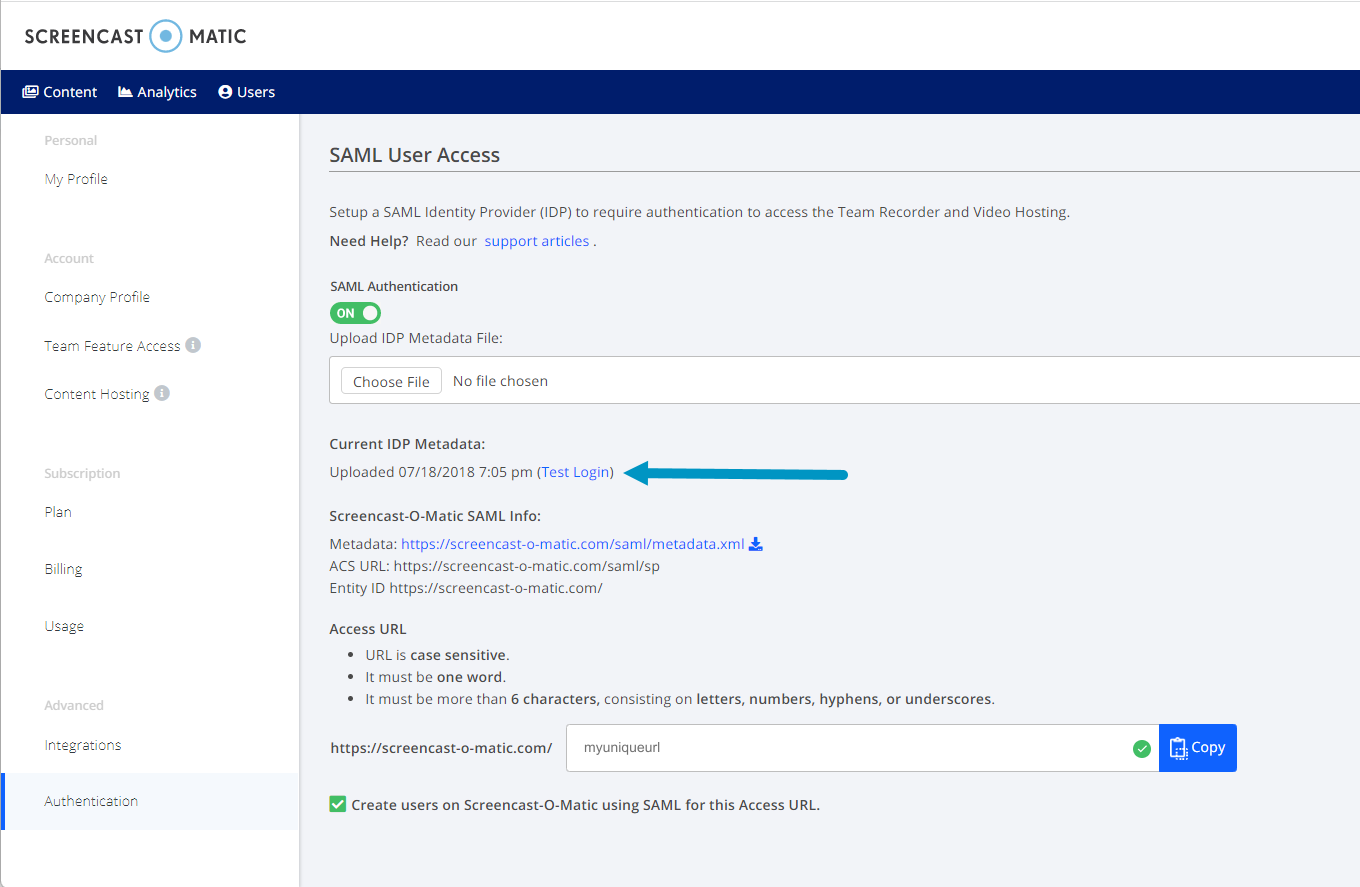Image resolution: width=1360 pixels, height=887 pixels.
Task: Go to Team Feature Access
Action: (112, 346)
